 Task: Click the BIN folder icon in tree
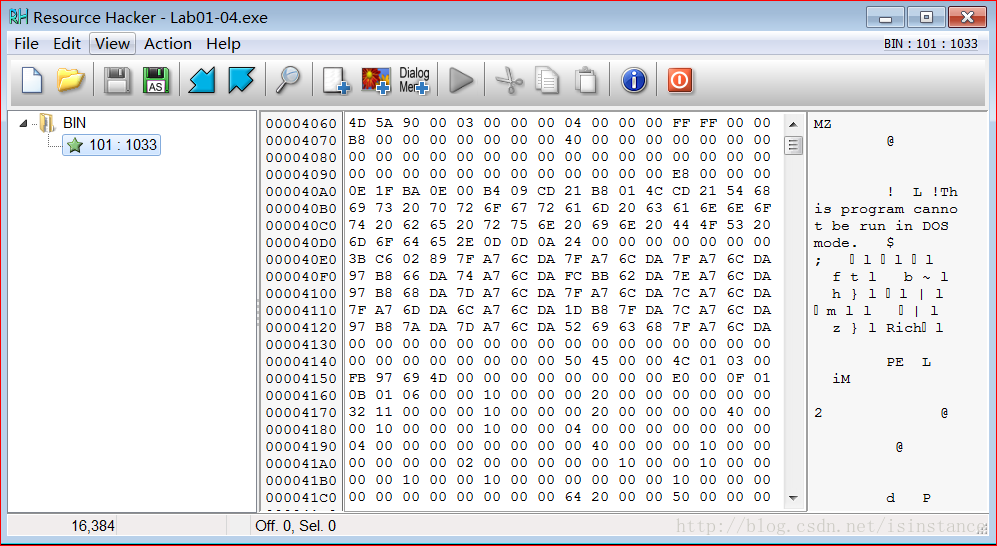coord(47,123)
